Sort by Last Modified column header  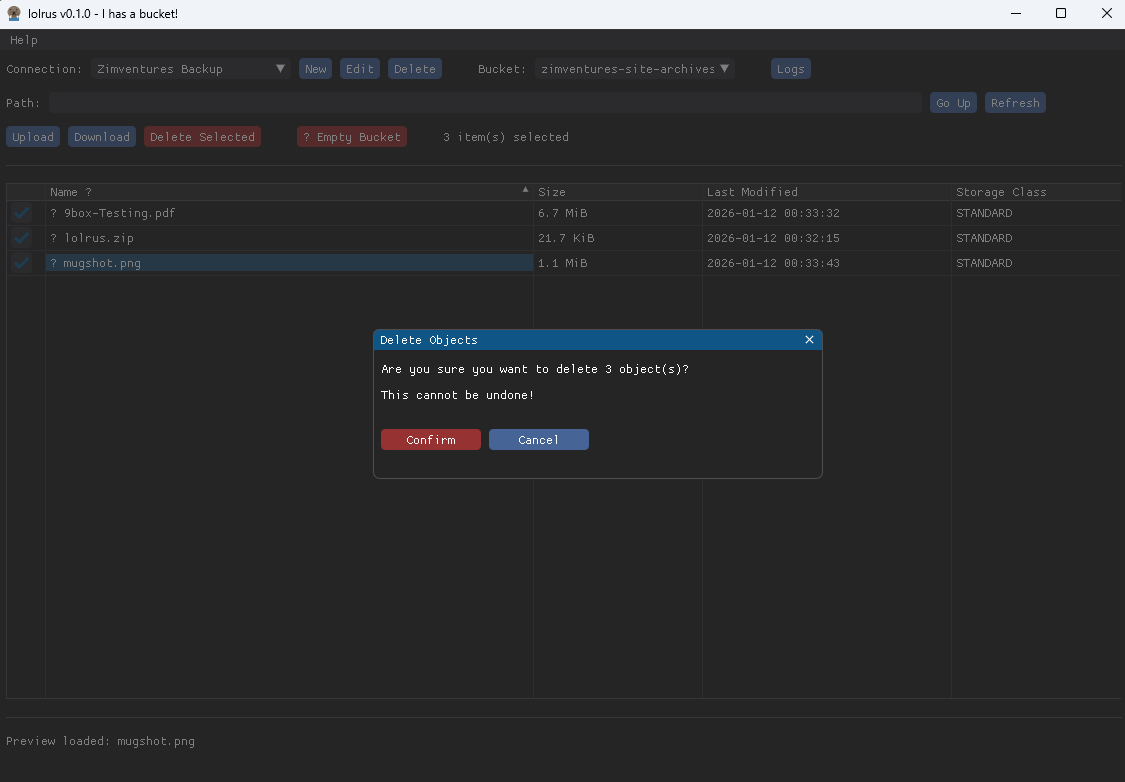tap(752, 192)
